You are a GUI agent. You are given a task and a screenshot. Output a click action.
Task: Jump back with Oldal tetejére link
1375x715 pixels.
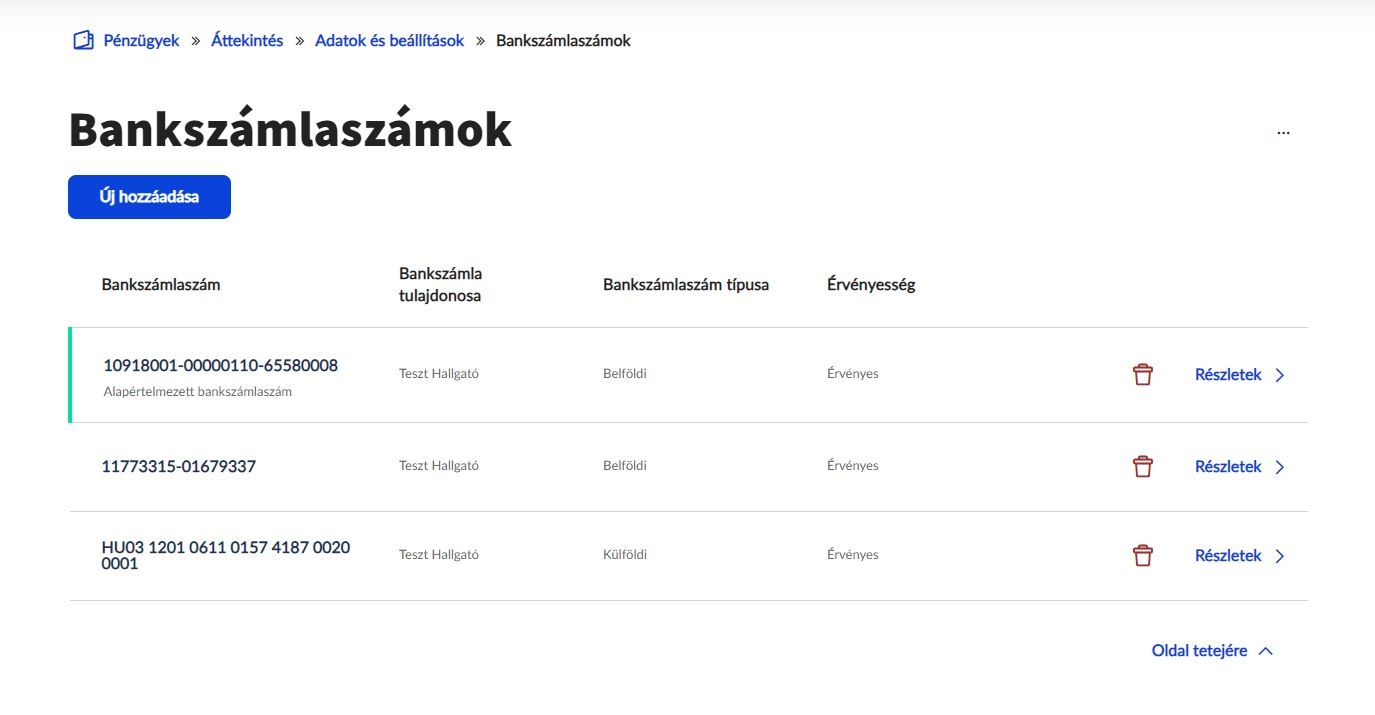[1199, 651]
